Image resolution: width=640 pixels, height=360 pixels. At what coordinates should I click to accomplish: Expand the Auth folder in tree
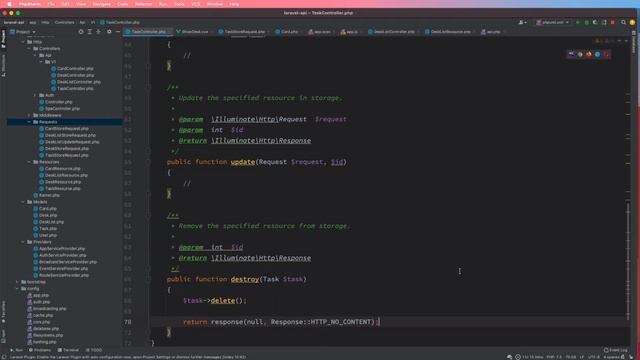[36, 95]
